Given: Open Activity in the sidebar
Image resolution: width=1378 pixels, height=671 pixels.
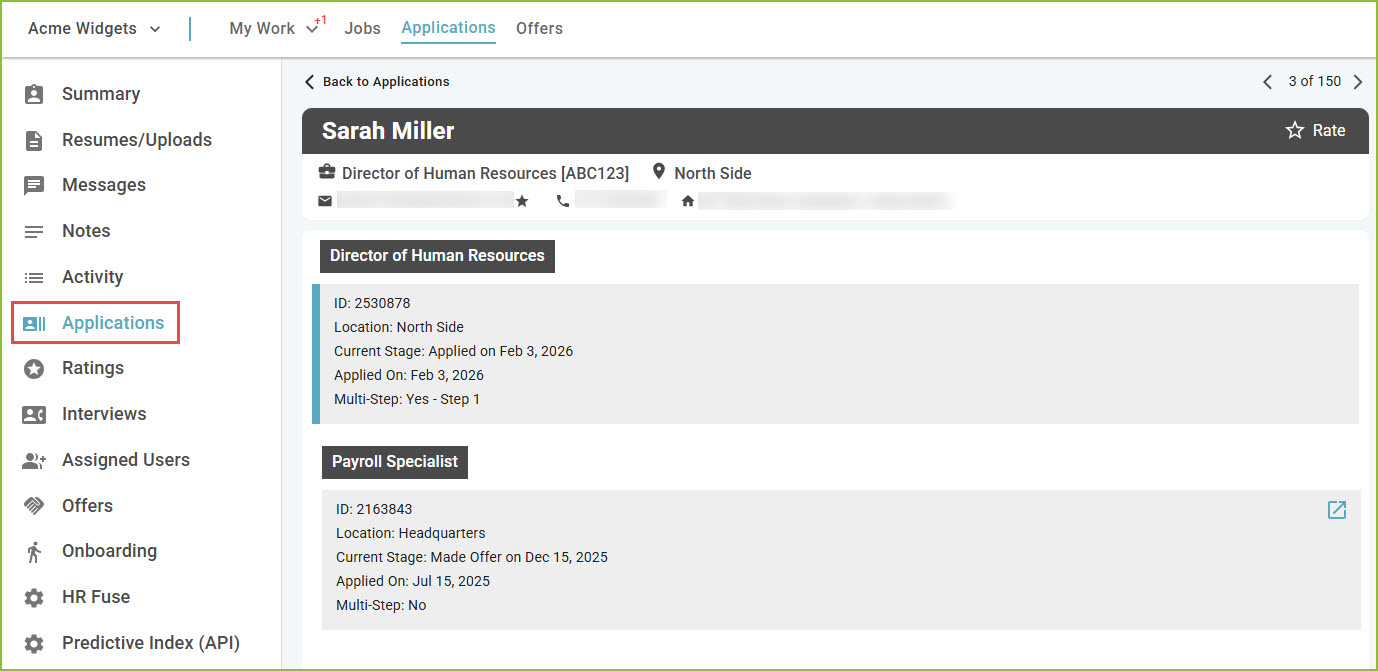Looking at the screenshot, I should (x=93, y=277).
